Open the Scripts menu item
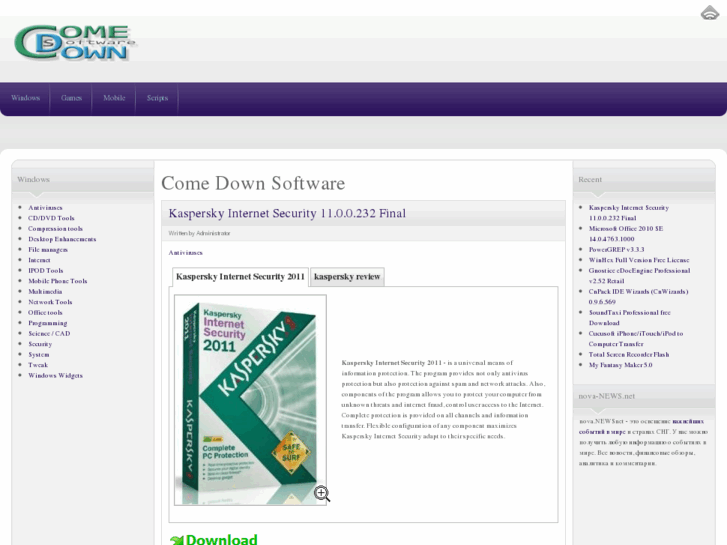Screen dimensions: 727x545 [x=157, y=98]
